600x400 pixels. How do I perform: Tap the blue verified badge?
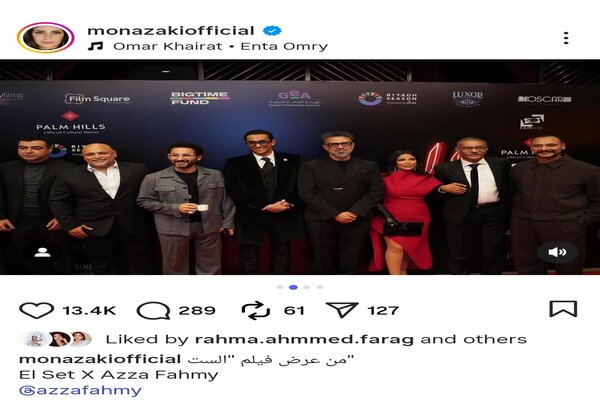pos(272,30)
